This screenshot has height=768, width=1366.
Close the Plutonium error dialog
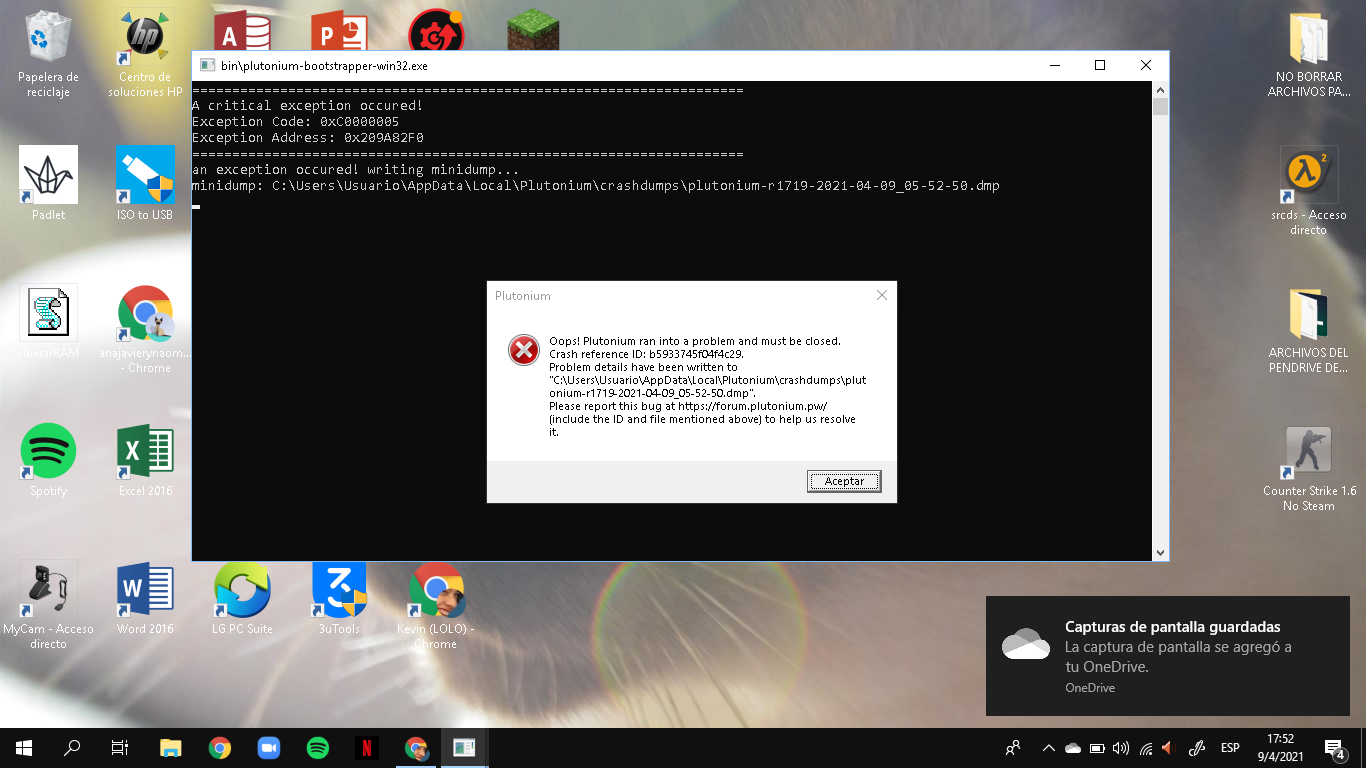pos(881,296)
